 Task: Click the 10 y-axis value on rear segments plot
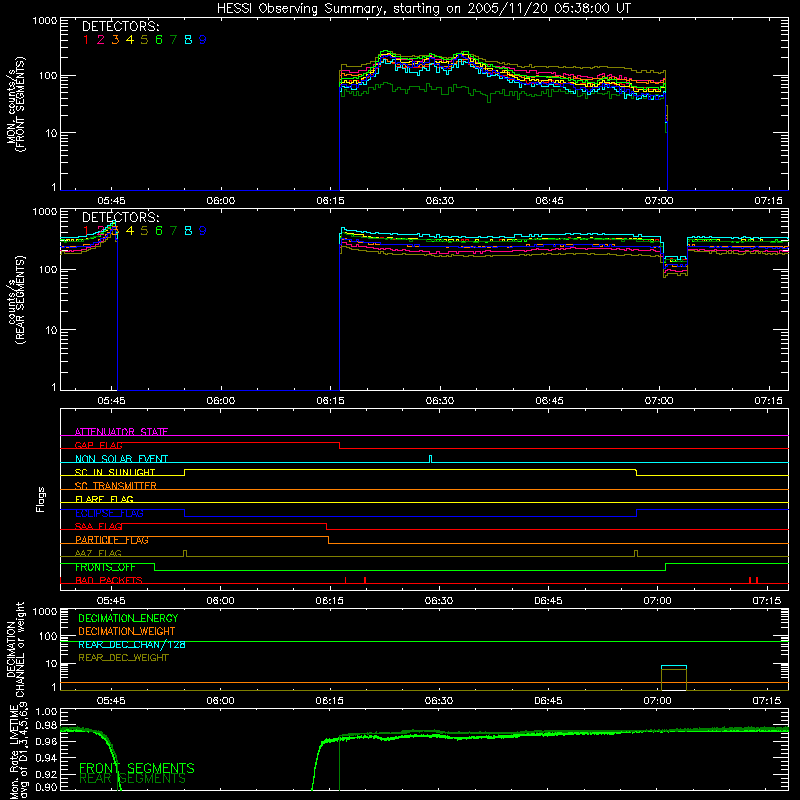point(51,330)
